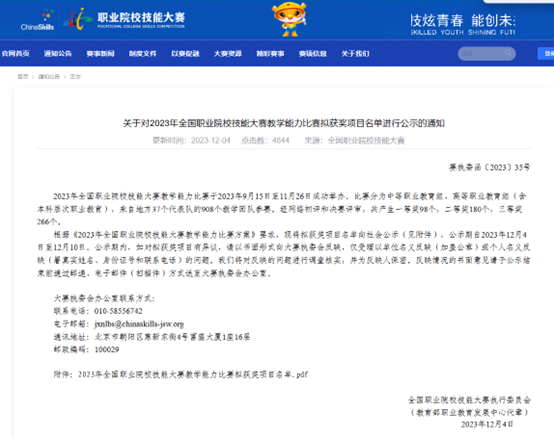Image resolution: width=554 pixels, height=437 pixels.
Task: Click inside the header search box
Action: click(487, 53)
